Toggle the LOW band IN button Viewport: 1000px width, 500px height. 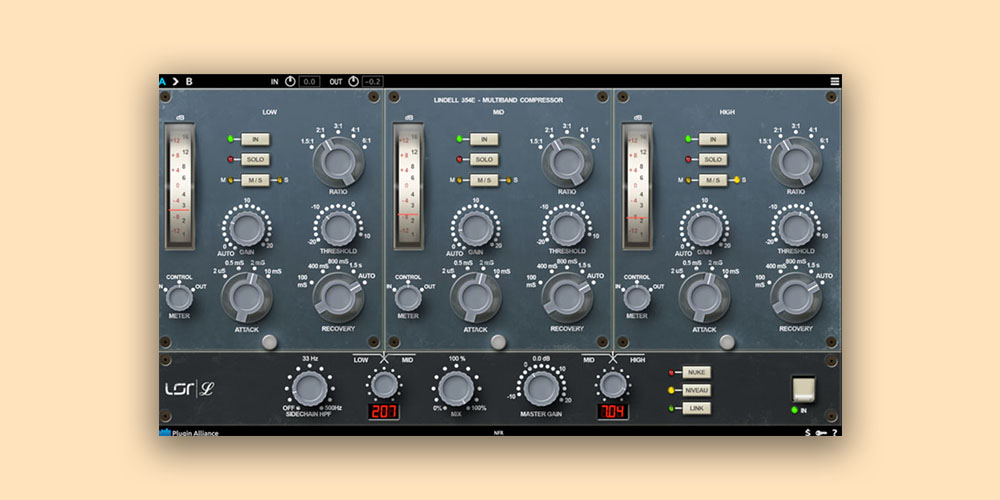point(255,139)
